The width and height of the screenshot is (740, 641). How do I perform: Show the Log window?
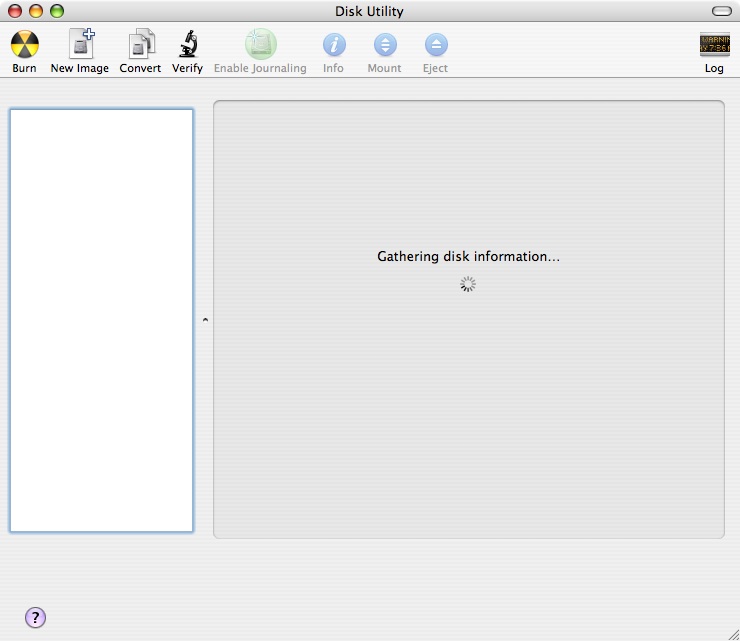point(715,44)
